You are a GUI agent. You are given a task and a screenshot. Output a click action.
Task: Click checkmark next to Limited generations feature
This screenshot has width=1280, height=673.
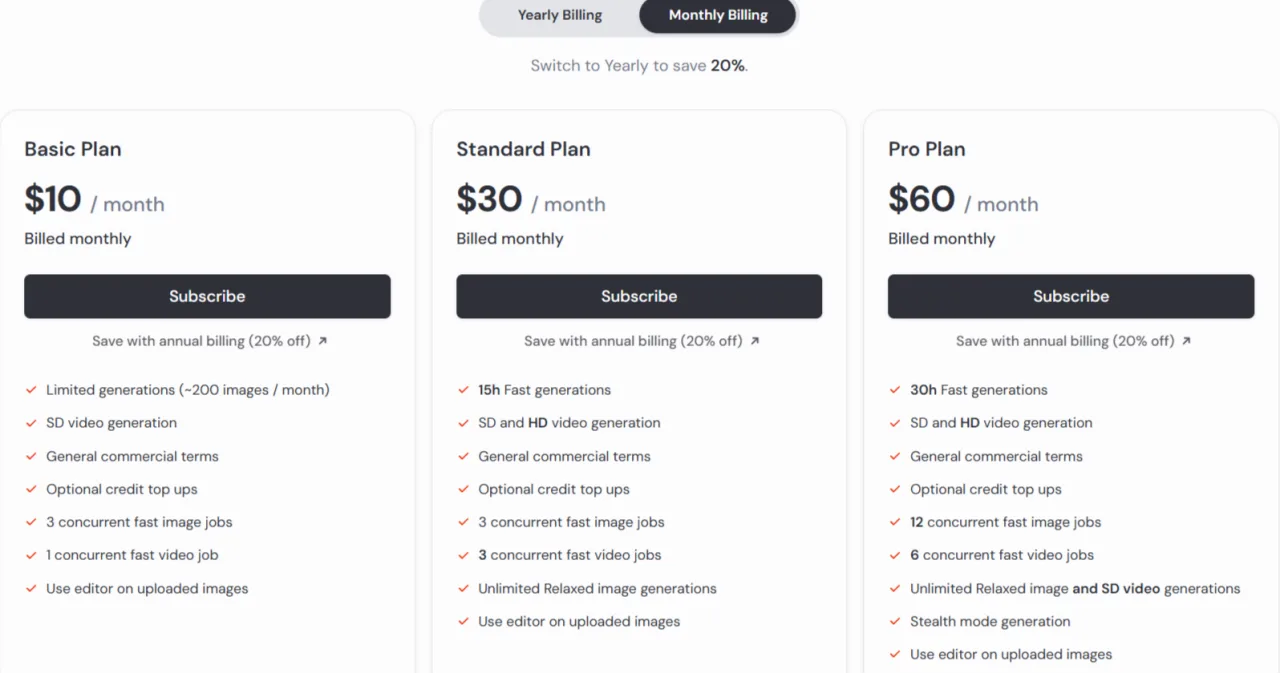tap(31, 390)
